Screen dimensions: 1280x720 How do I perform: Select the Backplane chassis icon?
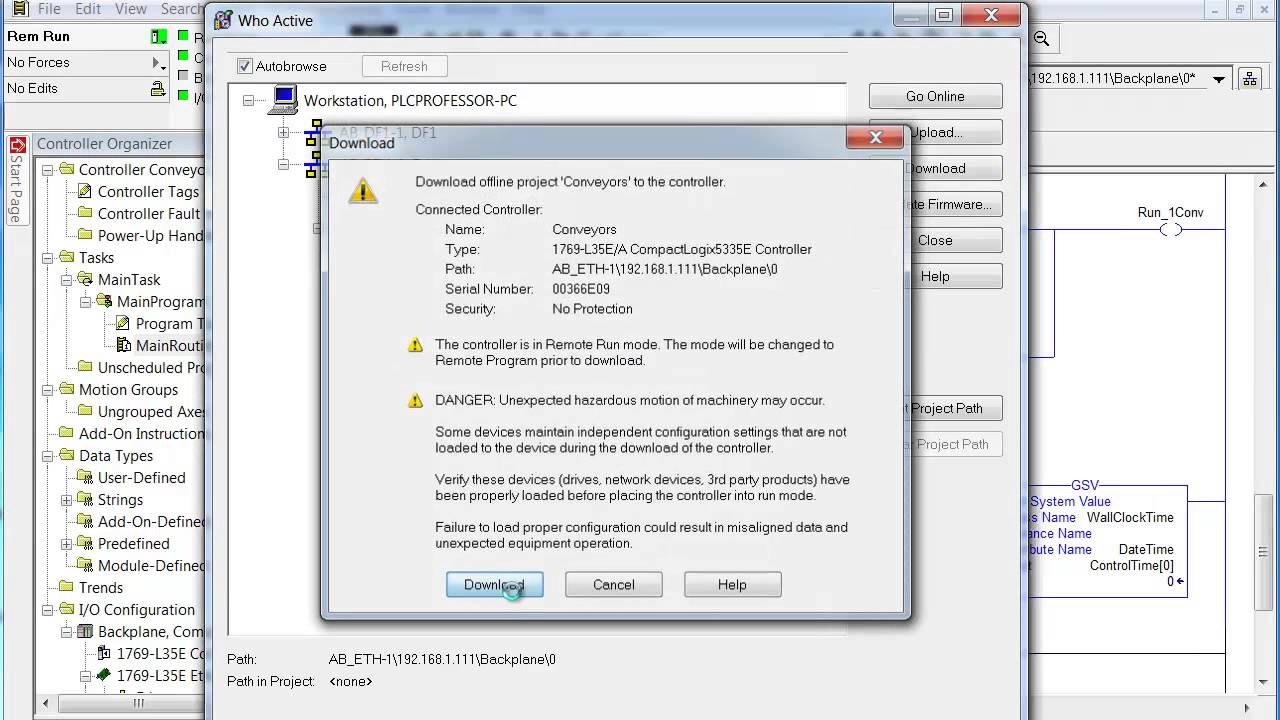[85, 631]
